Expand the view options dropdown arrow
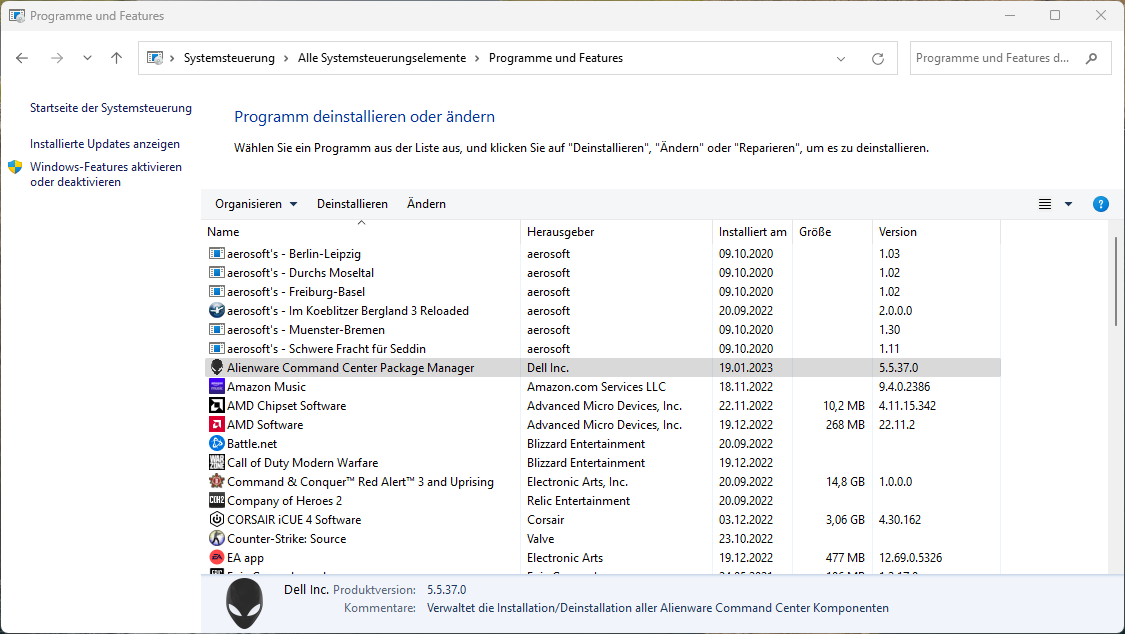Image resolution: width=1125 pixels, height=634 pixels. [x=1068, y=204]
